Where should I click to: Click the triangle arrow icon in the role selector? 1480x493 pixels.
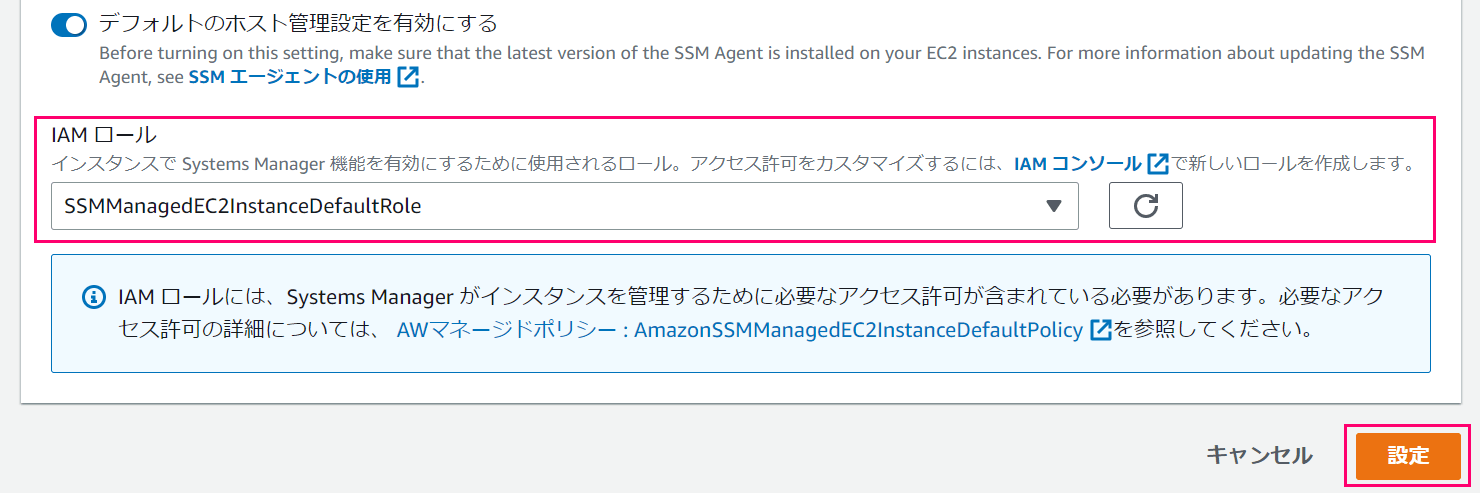click(x=1052, y=206)
